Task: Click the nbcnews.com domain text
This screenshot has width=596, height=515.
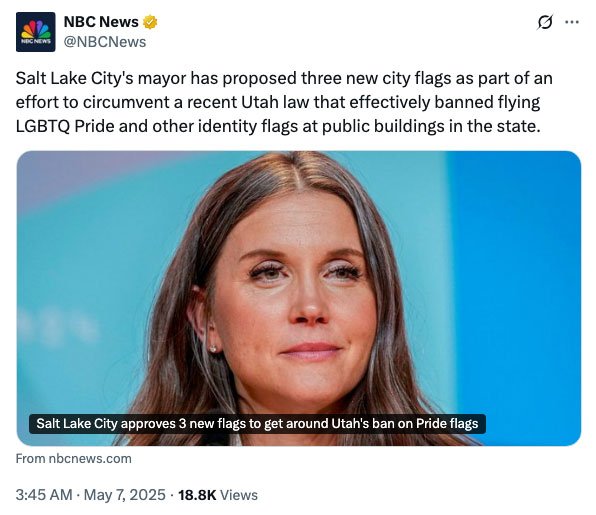Action: click(x=90, y=459)
